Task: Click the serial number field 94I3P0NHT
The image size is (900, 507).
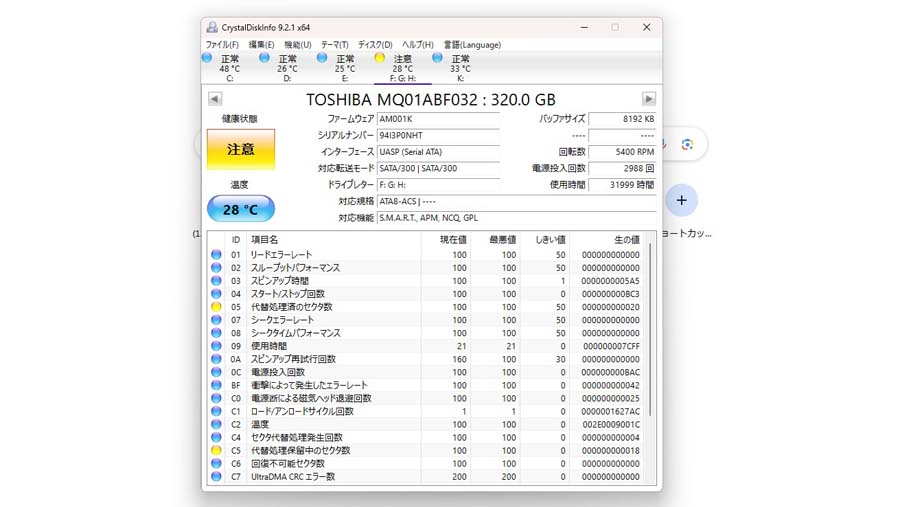Action: [439, 136]
